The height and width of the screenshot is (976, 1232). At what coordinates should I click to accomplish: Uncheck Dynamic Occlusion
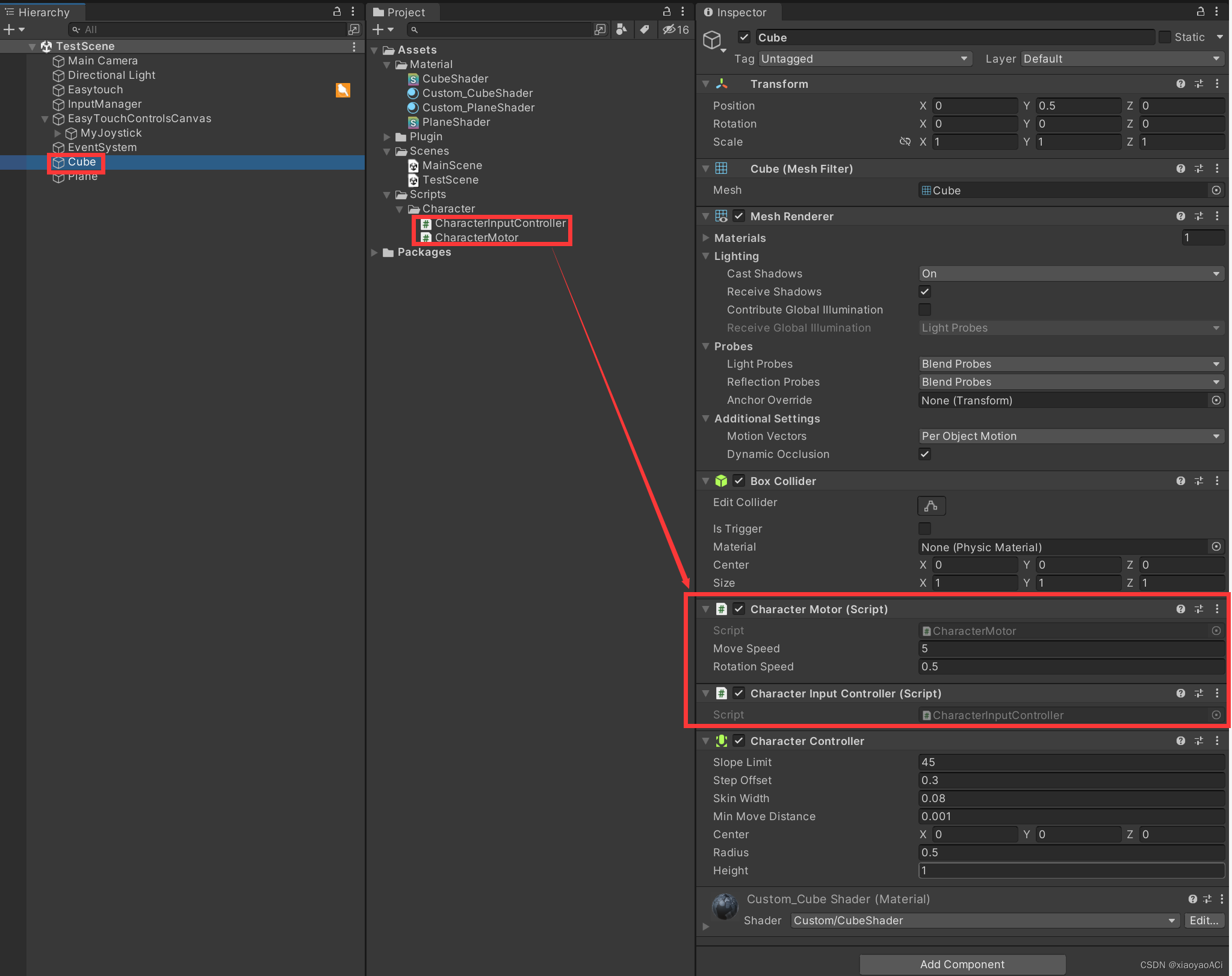point(925,454)
